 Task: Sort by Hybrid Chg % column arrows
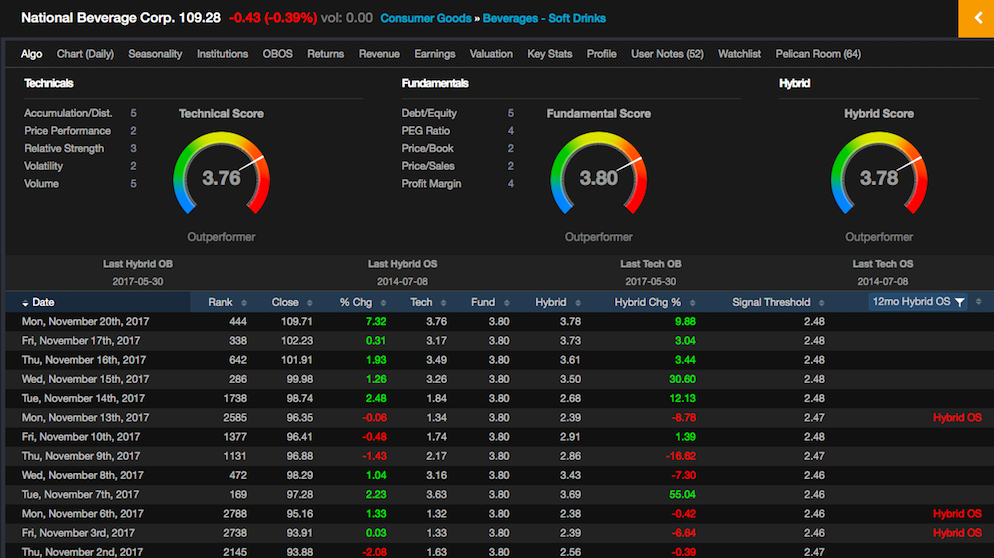[692, 303]
